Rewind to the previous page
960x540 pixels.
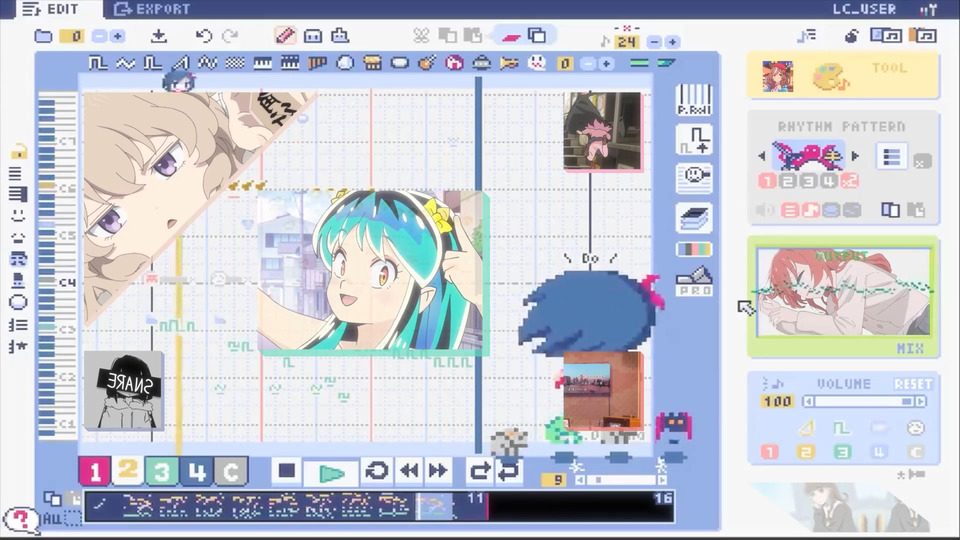[x=409, y=471]
